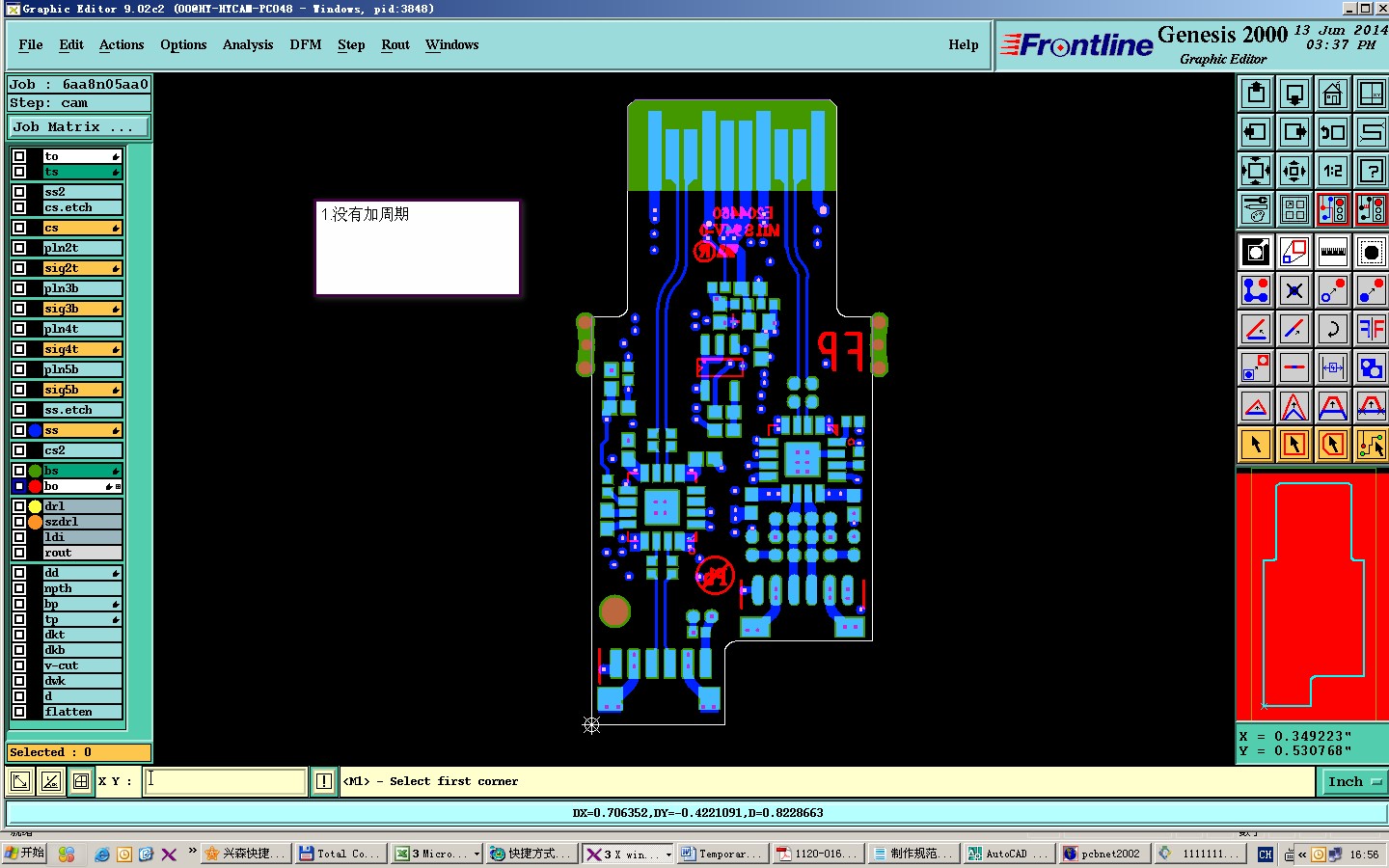Click the pan up arrow icon
Image resolution: width=1389 pixels, height=868 pixels.
click(1256, 94)
